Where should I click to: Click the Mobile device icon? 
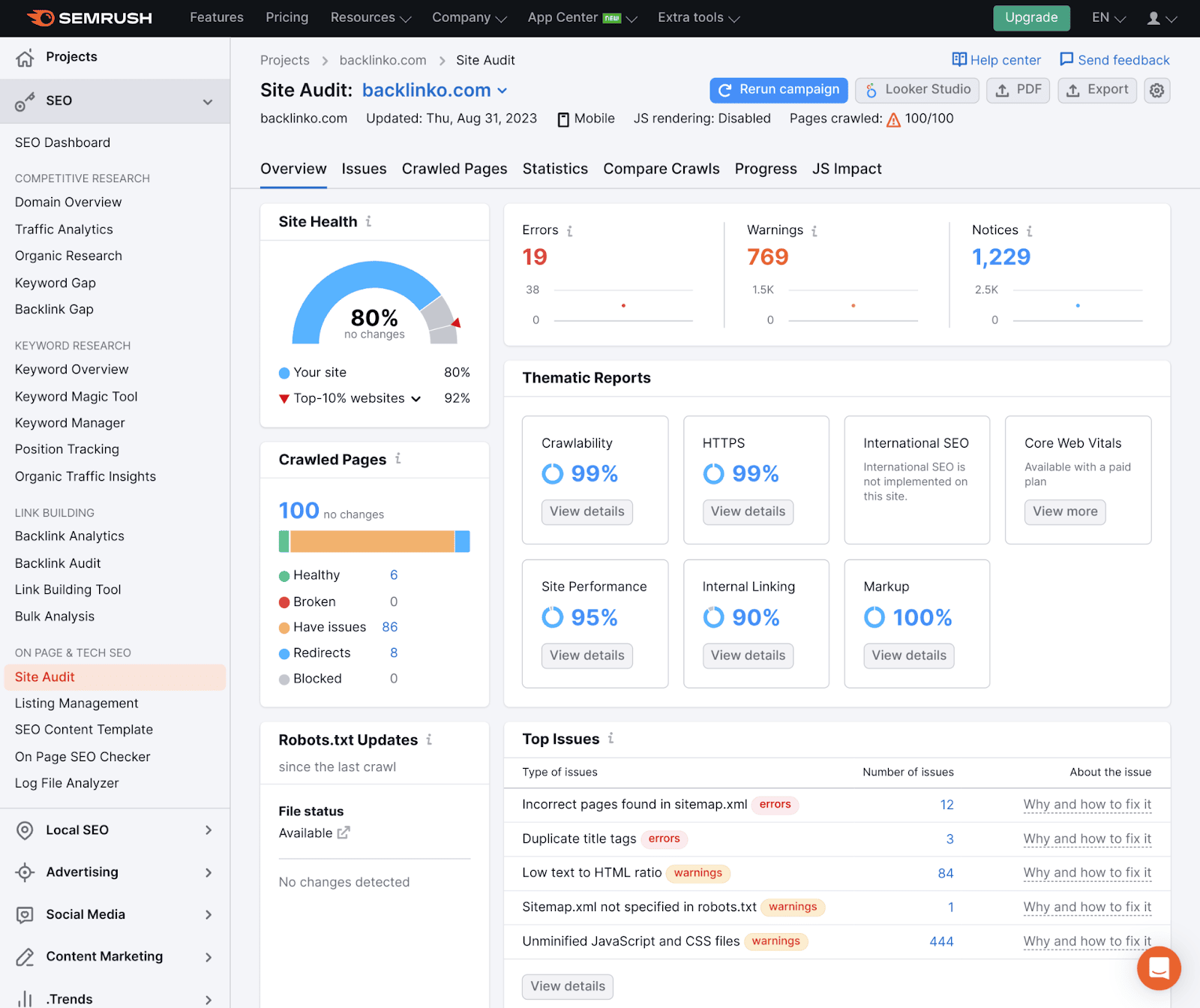pyautogui.click(x=563, y=120)
